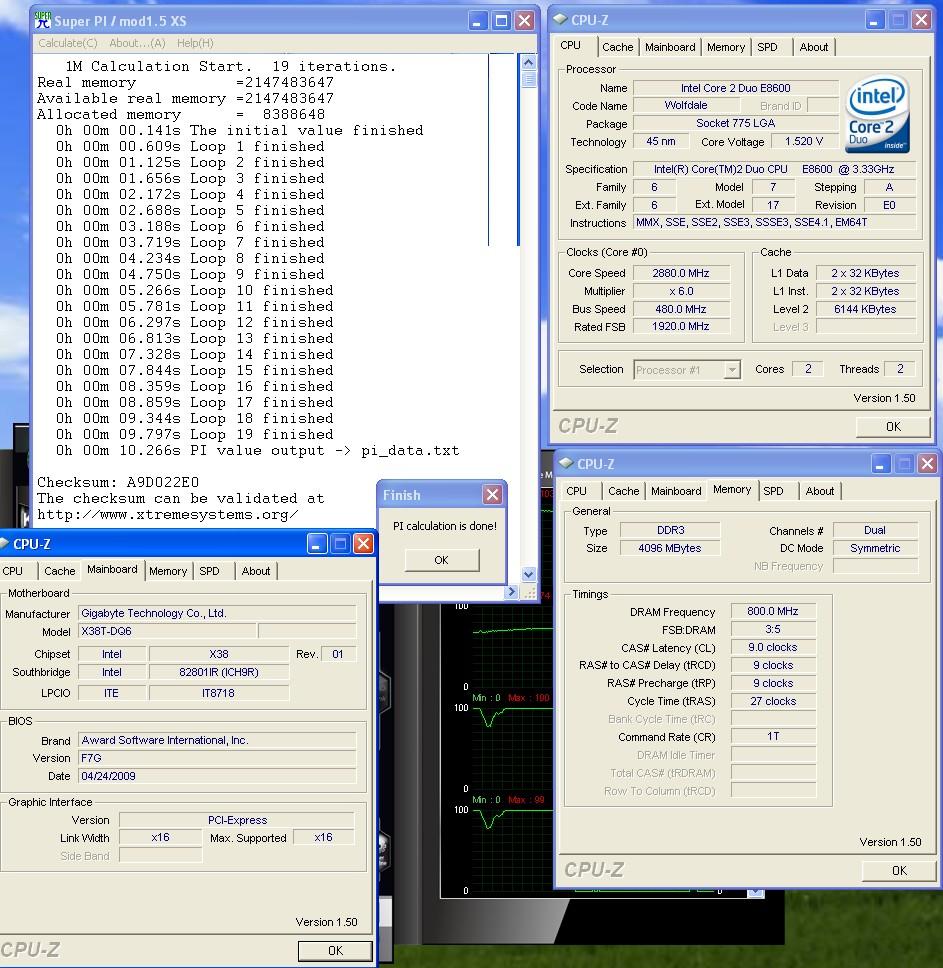
Task: Close the CPU-Z processor window
Action: [x=921, y=20]
